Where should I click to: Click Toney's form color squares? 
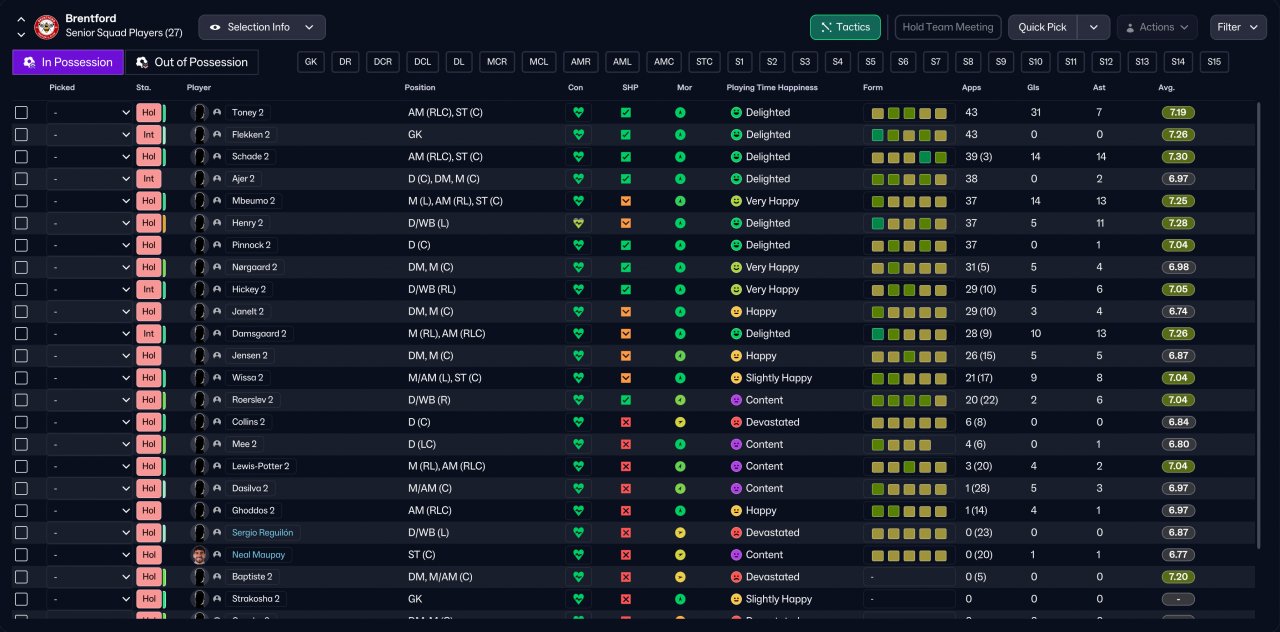[x=908, y=113]
